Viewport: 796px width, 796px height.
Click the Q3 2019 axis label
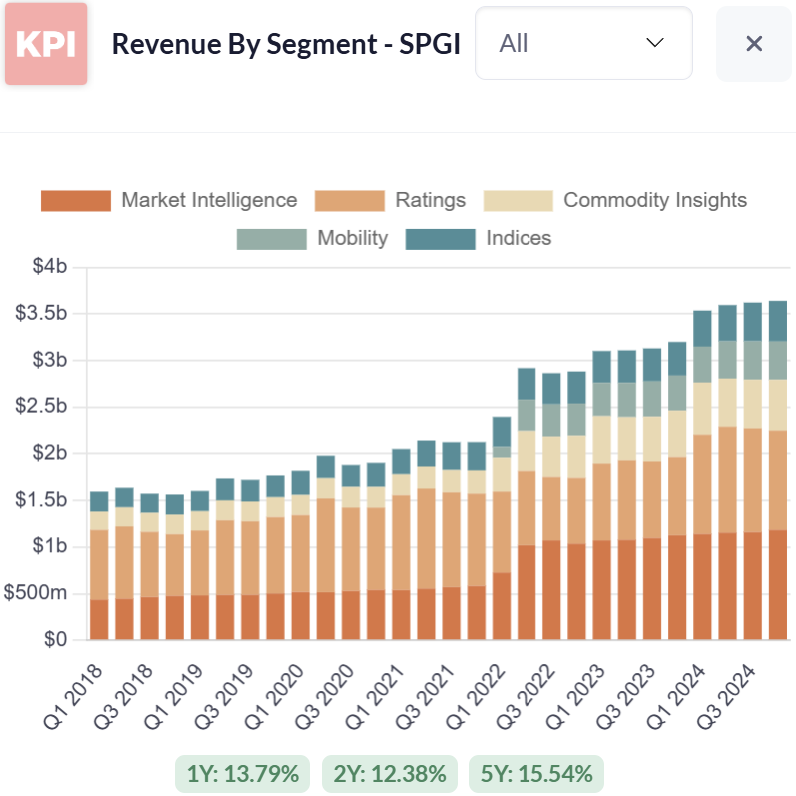pos(224,696)
